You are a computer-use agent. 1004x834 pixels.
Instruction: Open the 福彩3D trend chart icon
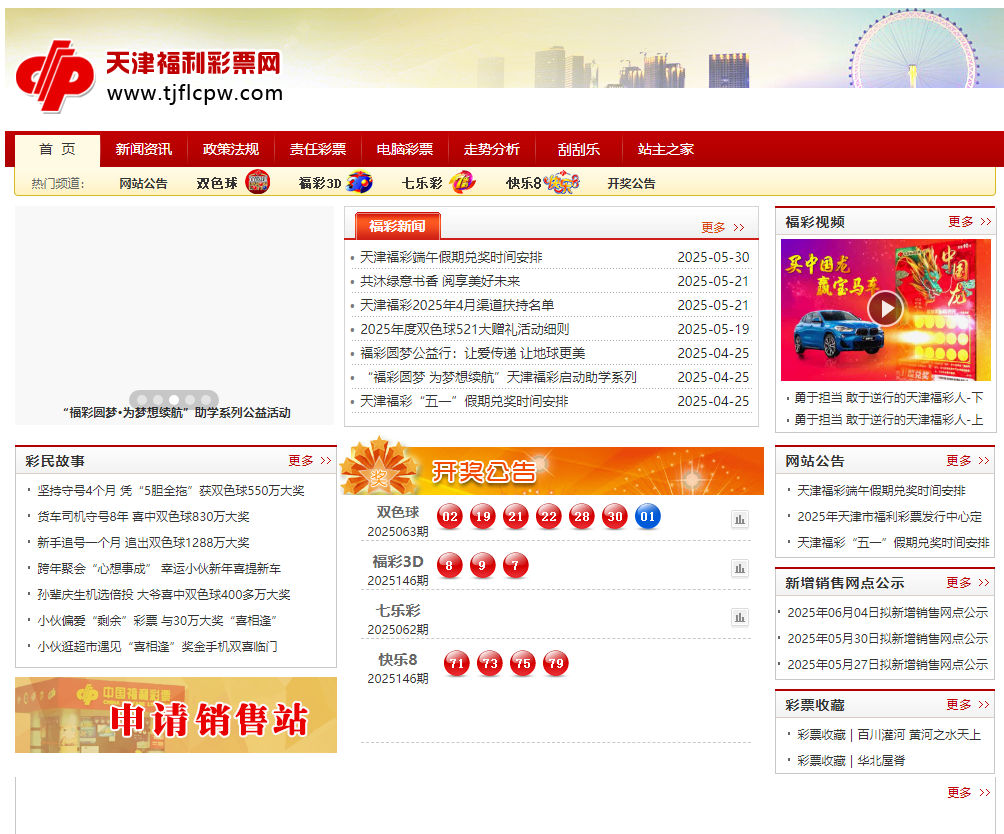point(740,568)
